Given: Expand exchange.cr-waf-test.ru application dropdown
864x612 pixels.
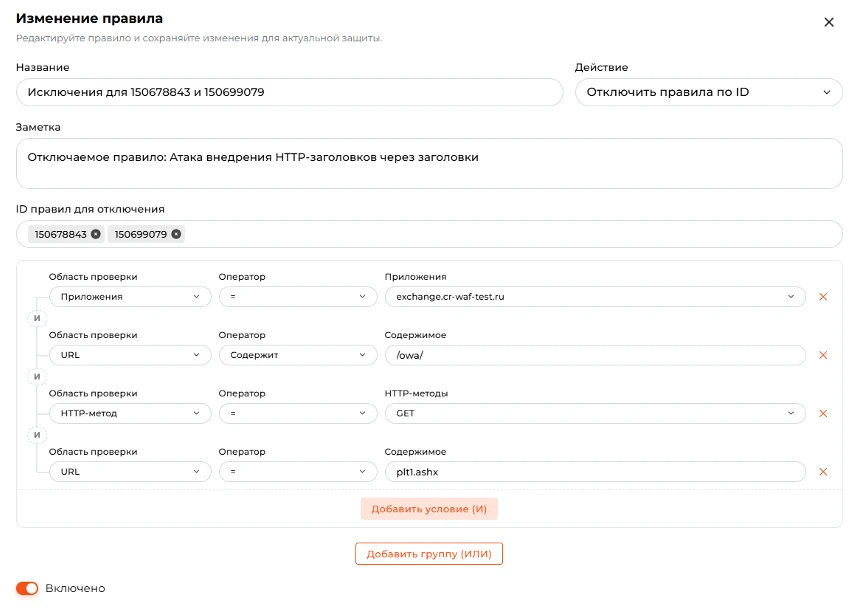Looking at the screenshot, I should [595, 297].
